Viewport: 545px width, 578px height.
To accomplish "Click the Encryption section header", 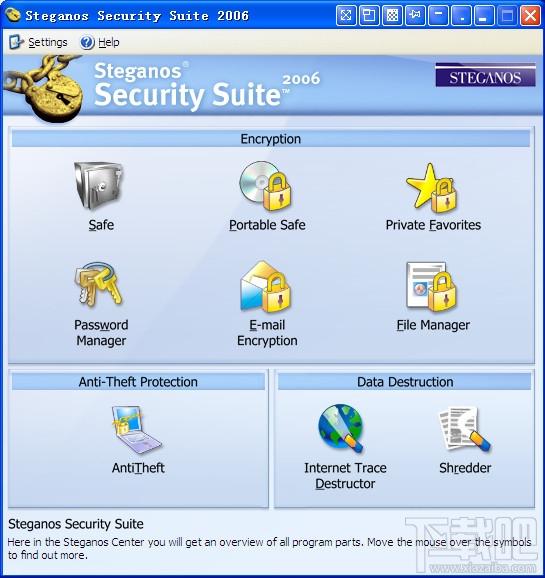I will pos(271,139).
